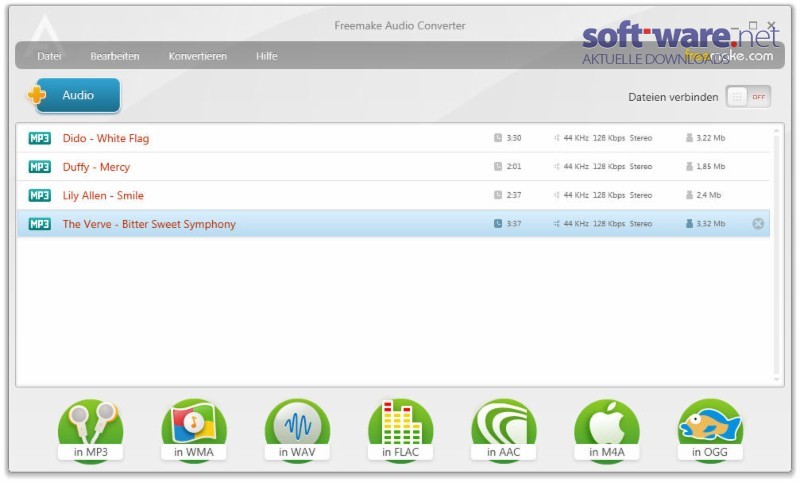Viewport: 800px width, 482px height.
Task: Click the 2:37 duration value
Action: pos(514,195)
